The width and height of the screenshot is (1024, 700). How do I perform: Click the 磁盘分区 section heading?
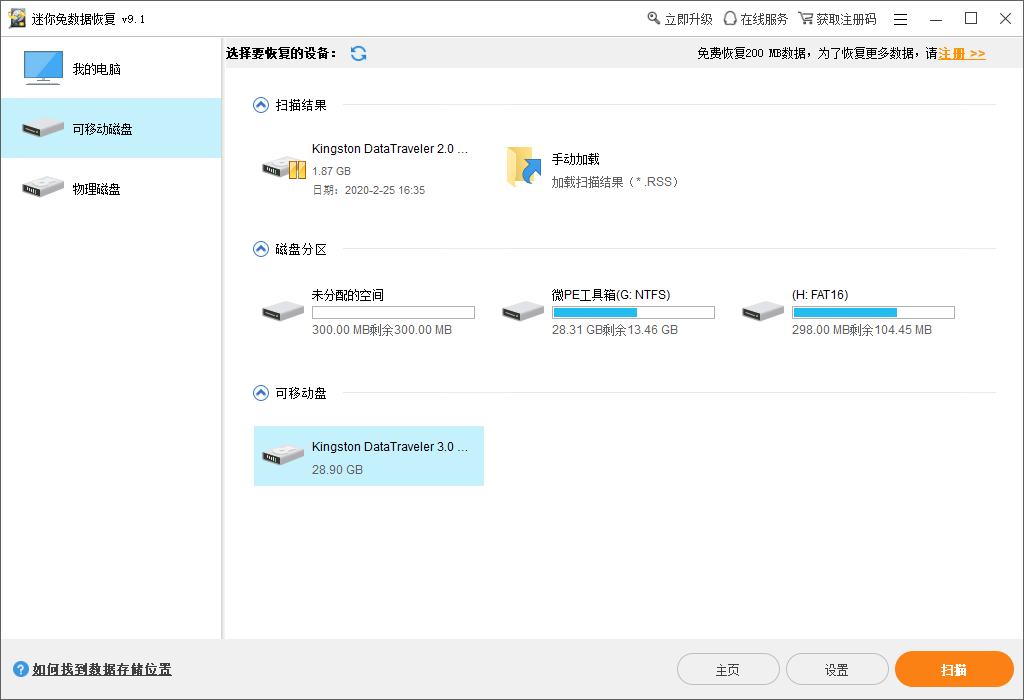[x=300, y=249]
